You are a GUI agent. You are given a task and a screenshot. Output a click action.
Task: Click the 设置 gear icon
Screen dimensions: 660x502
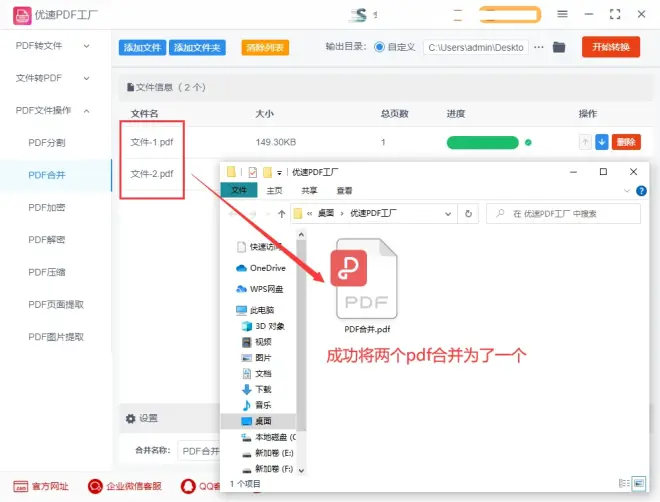(130, 418)
